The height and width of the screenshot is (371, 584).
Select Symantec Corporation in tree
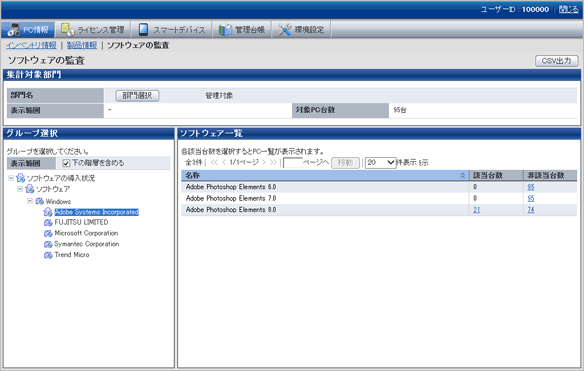click(x=87, y=244)
